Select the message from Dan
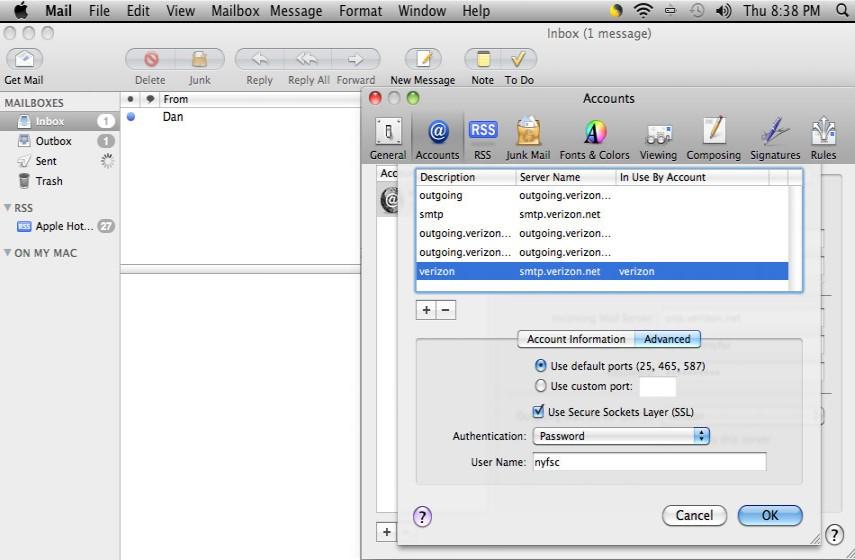Viewport: 855px width, 560px height. pyautogui.click(x=240, y=117)
